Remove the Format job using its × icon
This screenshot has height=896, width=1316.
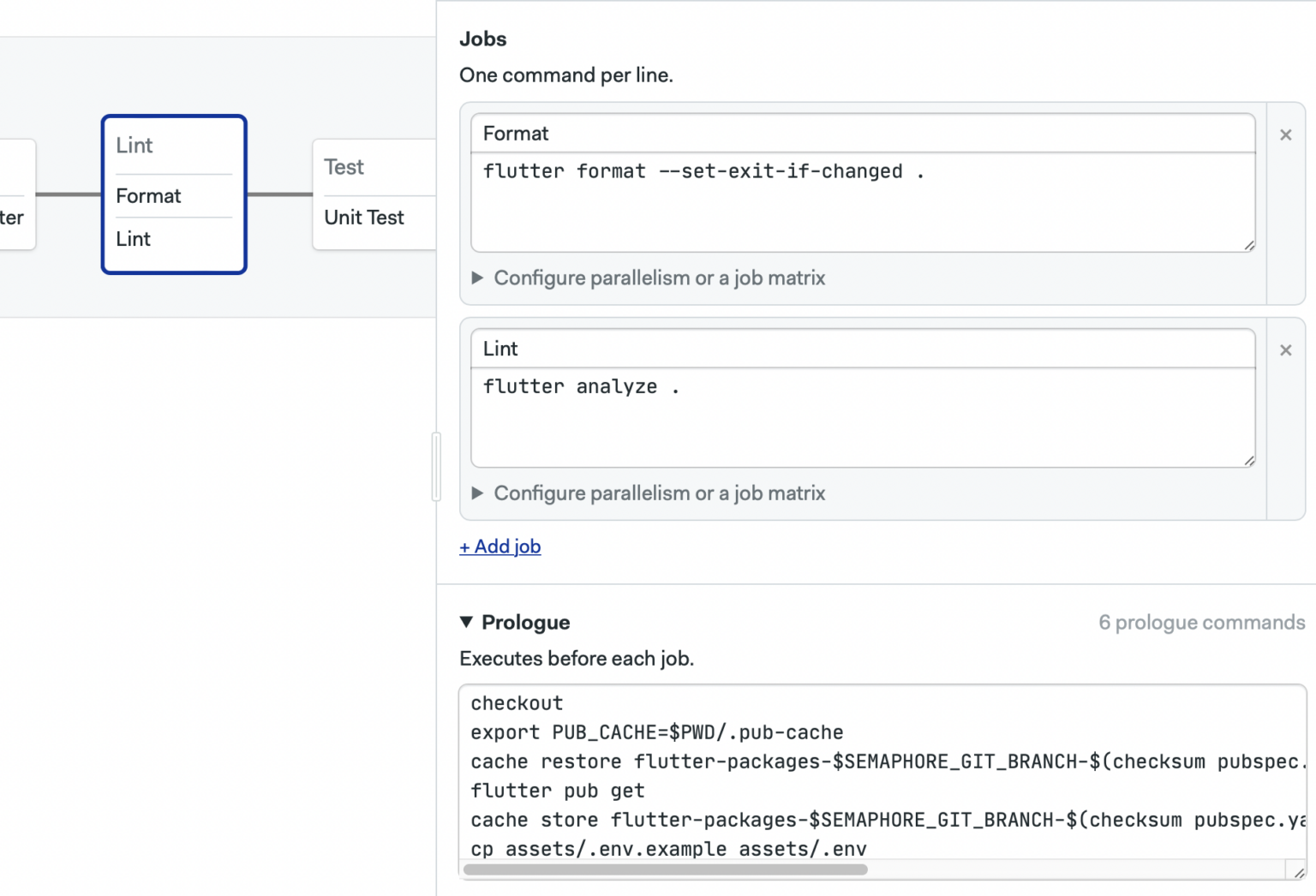pos(1286,134)
